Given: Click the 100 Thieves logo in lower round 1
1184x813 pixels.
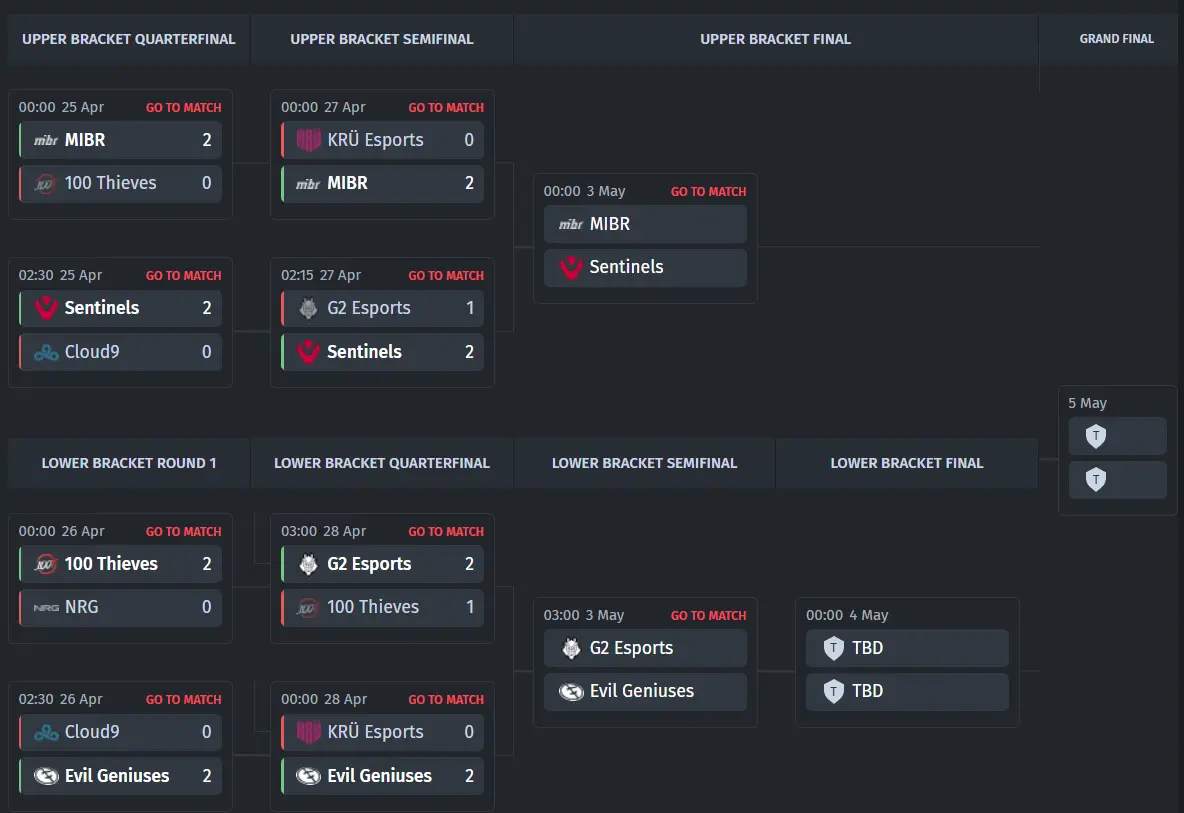Looking at the screenshot, I should click(x=46, y=564).
